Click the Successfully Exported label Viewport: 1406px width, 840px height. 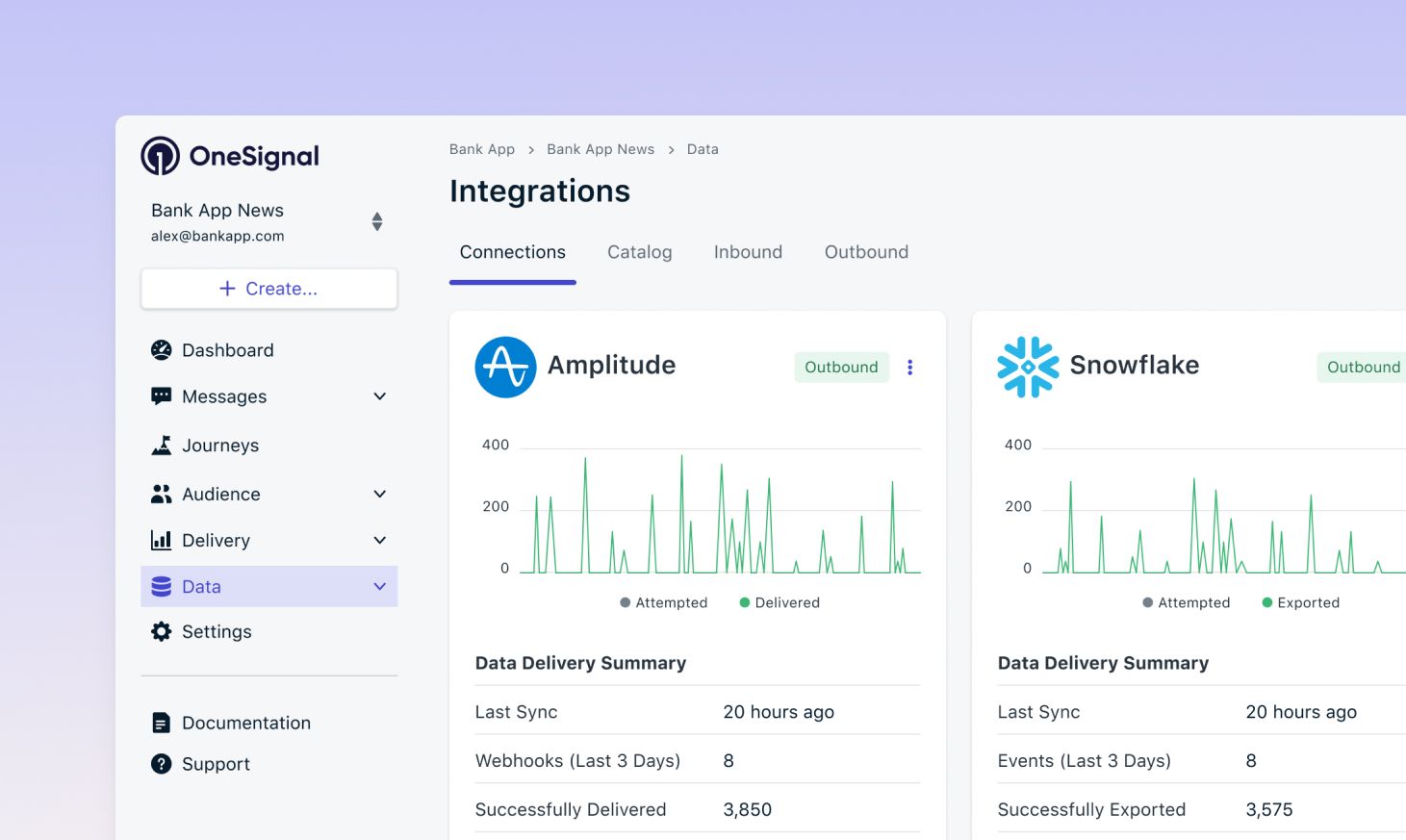pos(1091,809)
